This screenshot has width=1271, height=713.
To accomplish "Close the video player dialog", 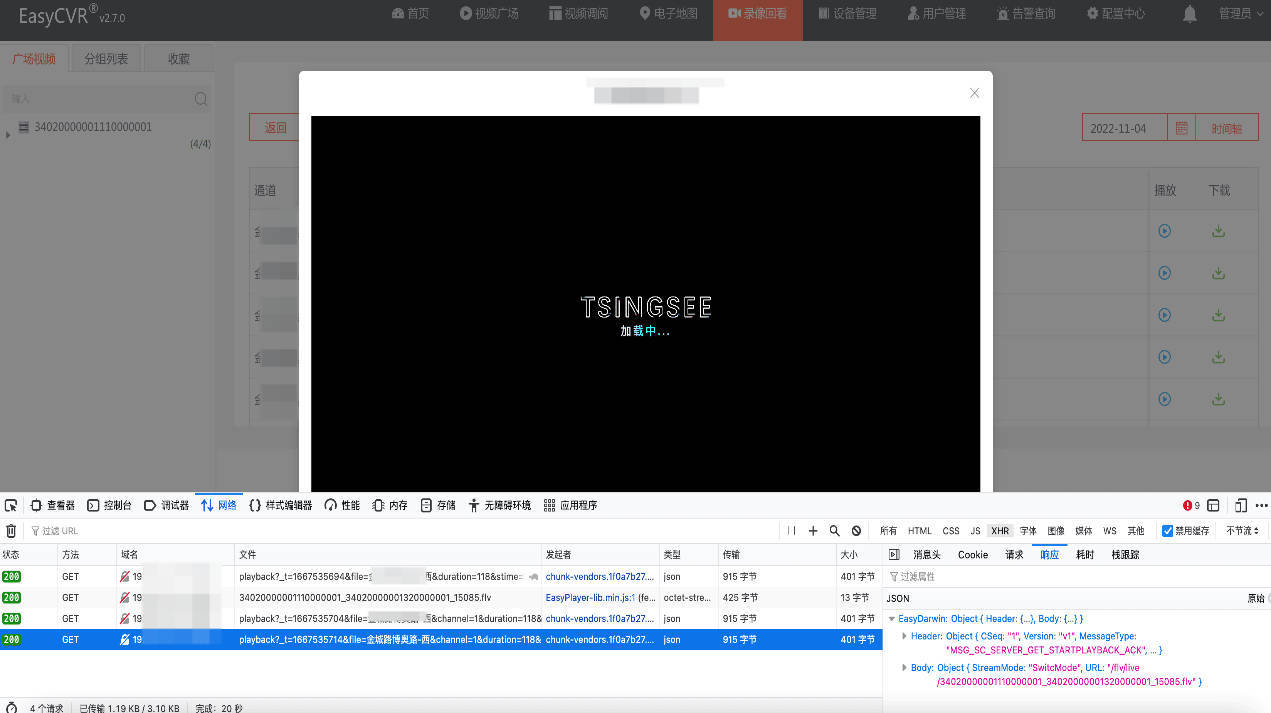I will (974, 93).
